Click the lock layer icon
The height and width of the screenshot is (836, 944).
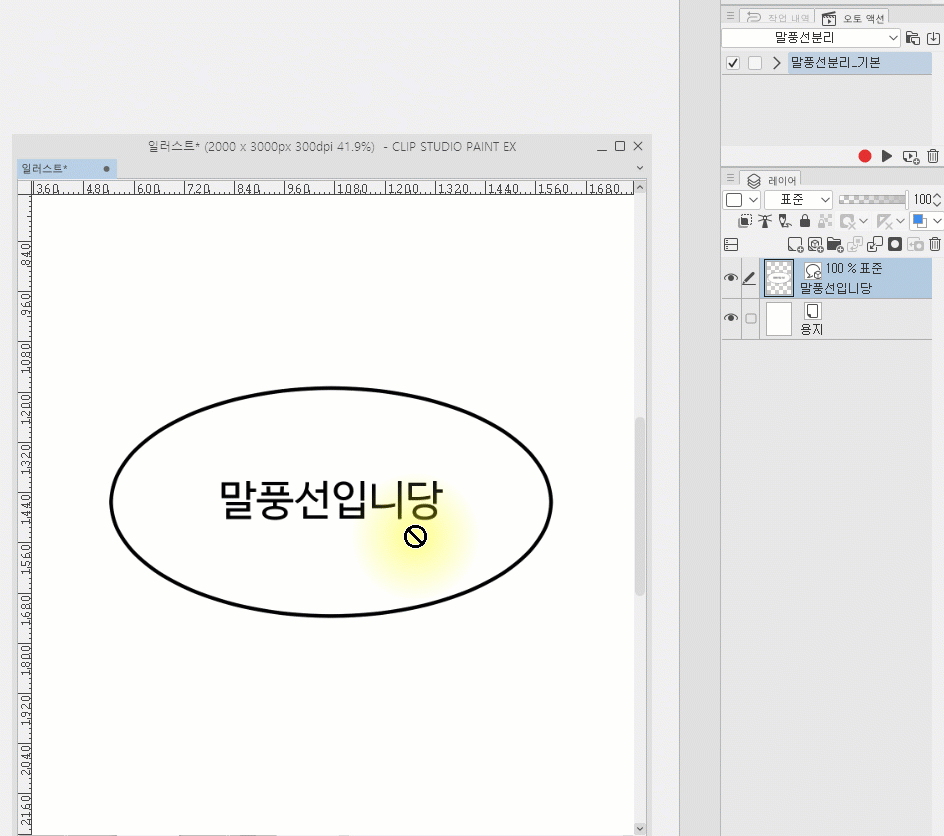[805, 221]
